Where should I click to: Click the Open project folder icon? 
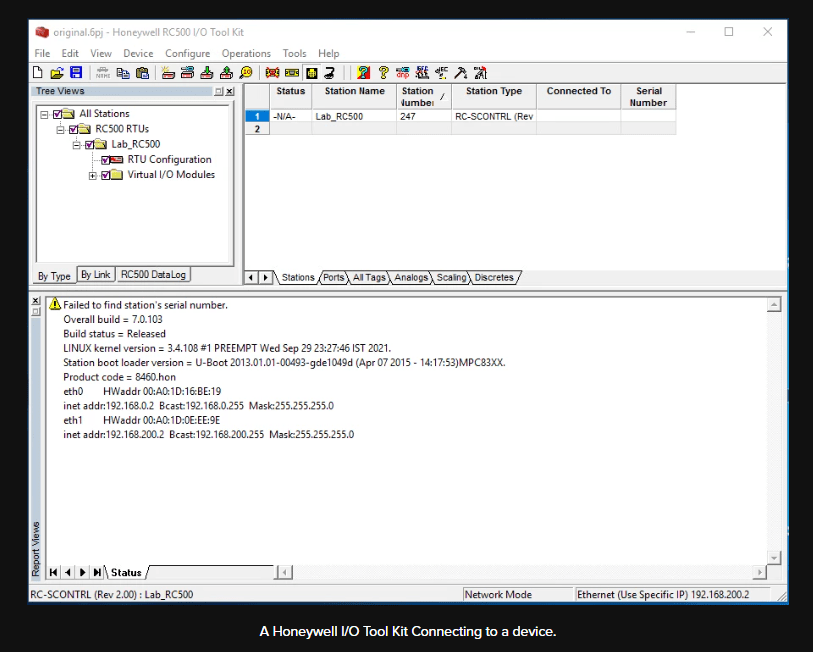click(x=57, y=73)
